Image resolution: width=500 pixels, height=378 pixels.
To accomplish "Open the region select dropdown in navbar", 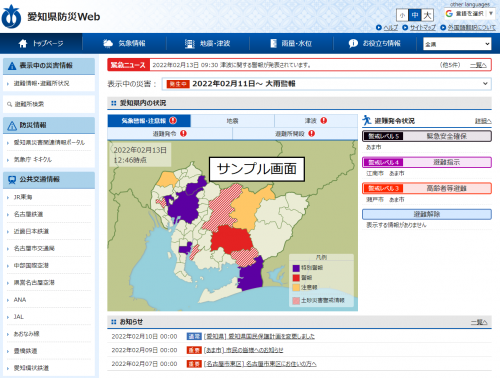I will click(457, 44).
